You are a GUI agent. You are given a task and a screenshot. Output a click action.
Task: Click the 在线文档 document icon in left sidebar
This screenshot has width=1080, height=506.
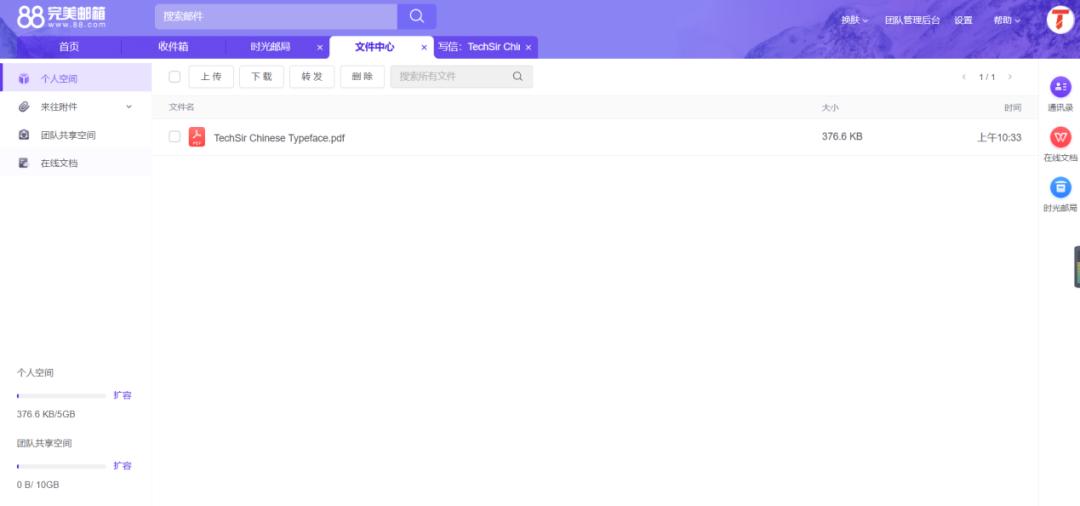tap(24, 163)
